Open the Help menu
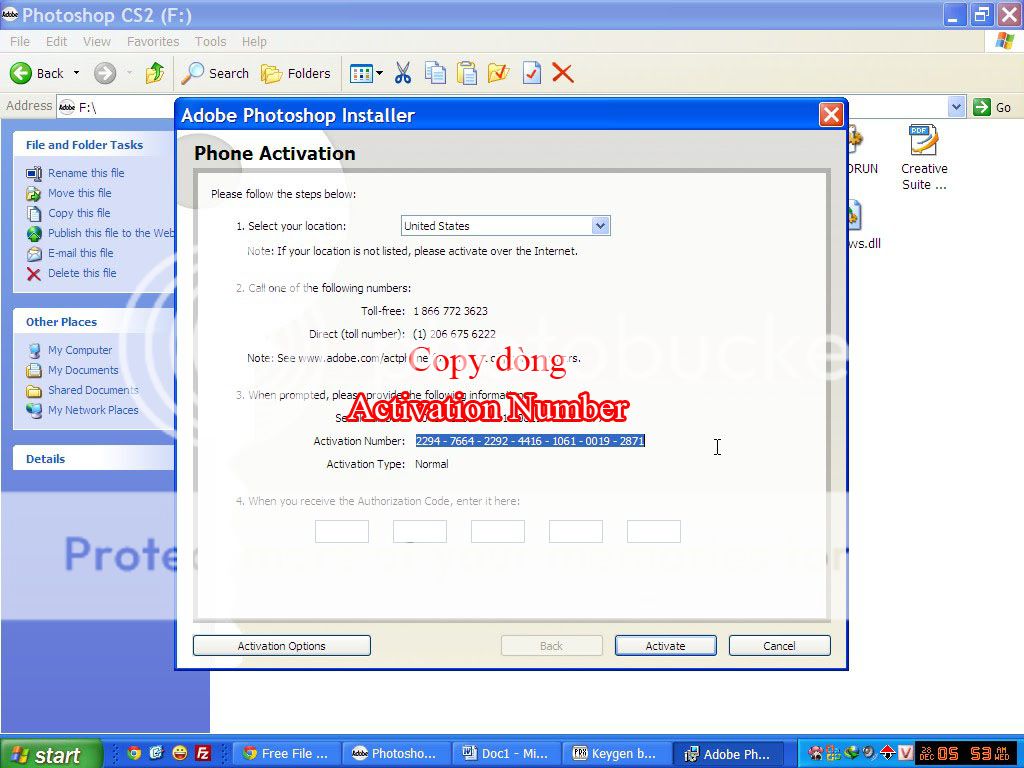The image size is (1024, 768). click(254, 41)
